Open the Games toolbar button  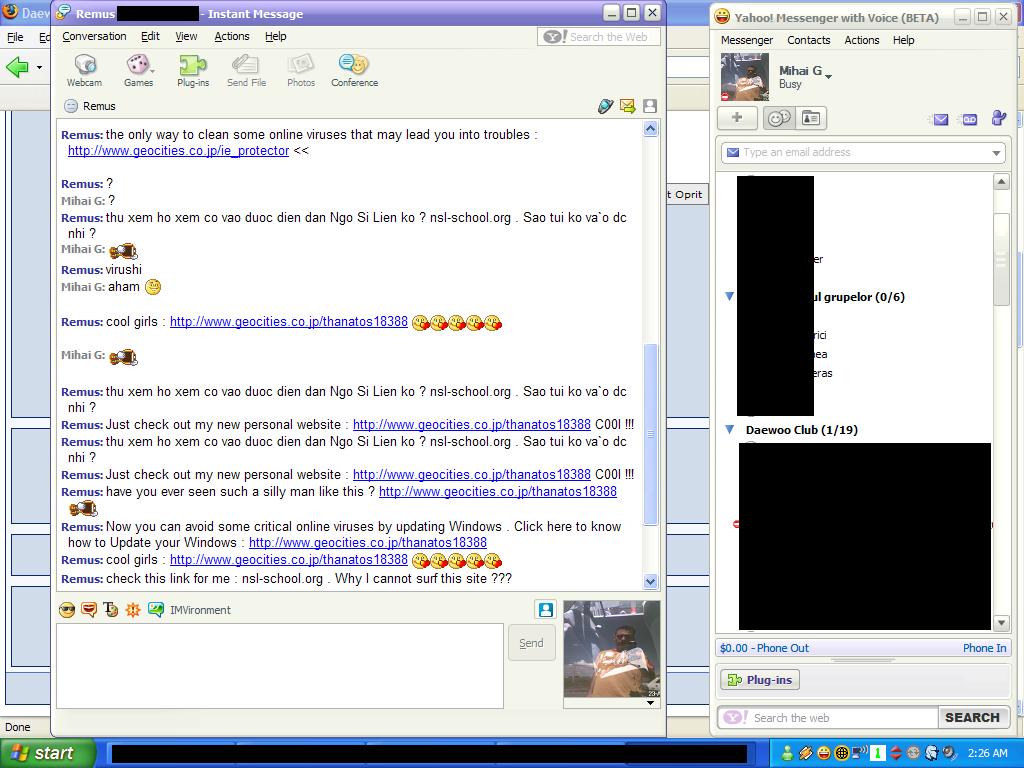(x=138, y=71)
